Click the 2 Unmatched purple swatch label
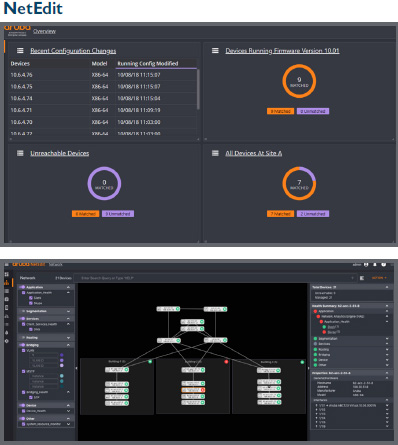Image resolution: width=398 pixels, height=445 pixels. click(x=313, y=214)
